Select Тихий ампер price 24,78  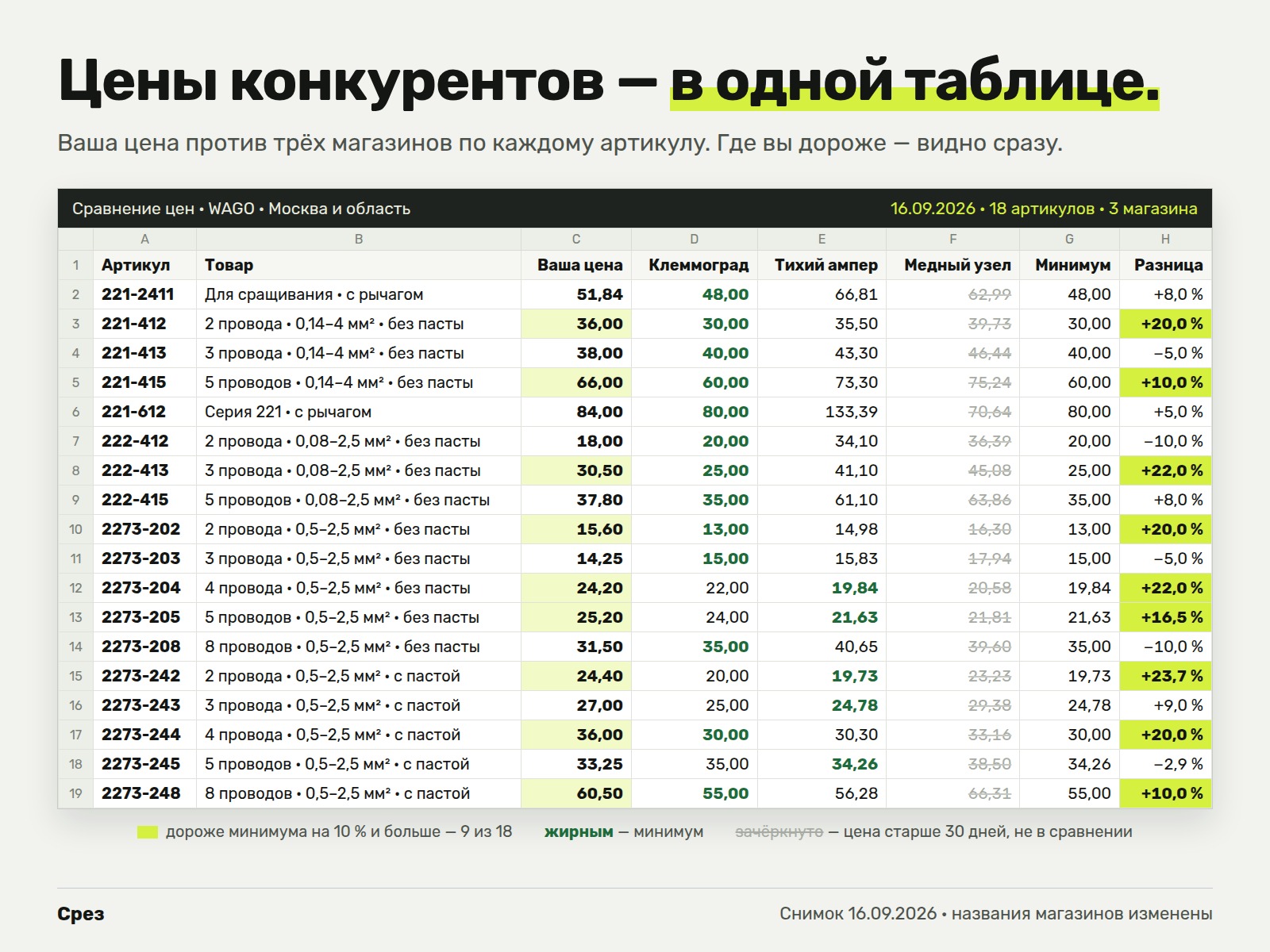coord(822,705)
